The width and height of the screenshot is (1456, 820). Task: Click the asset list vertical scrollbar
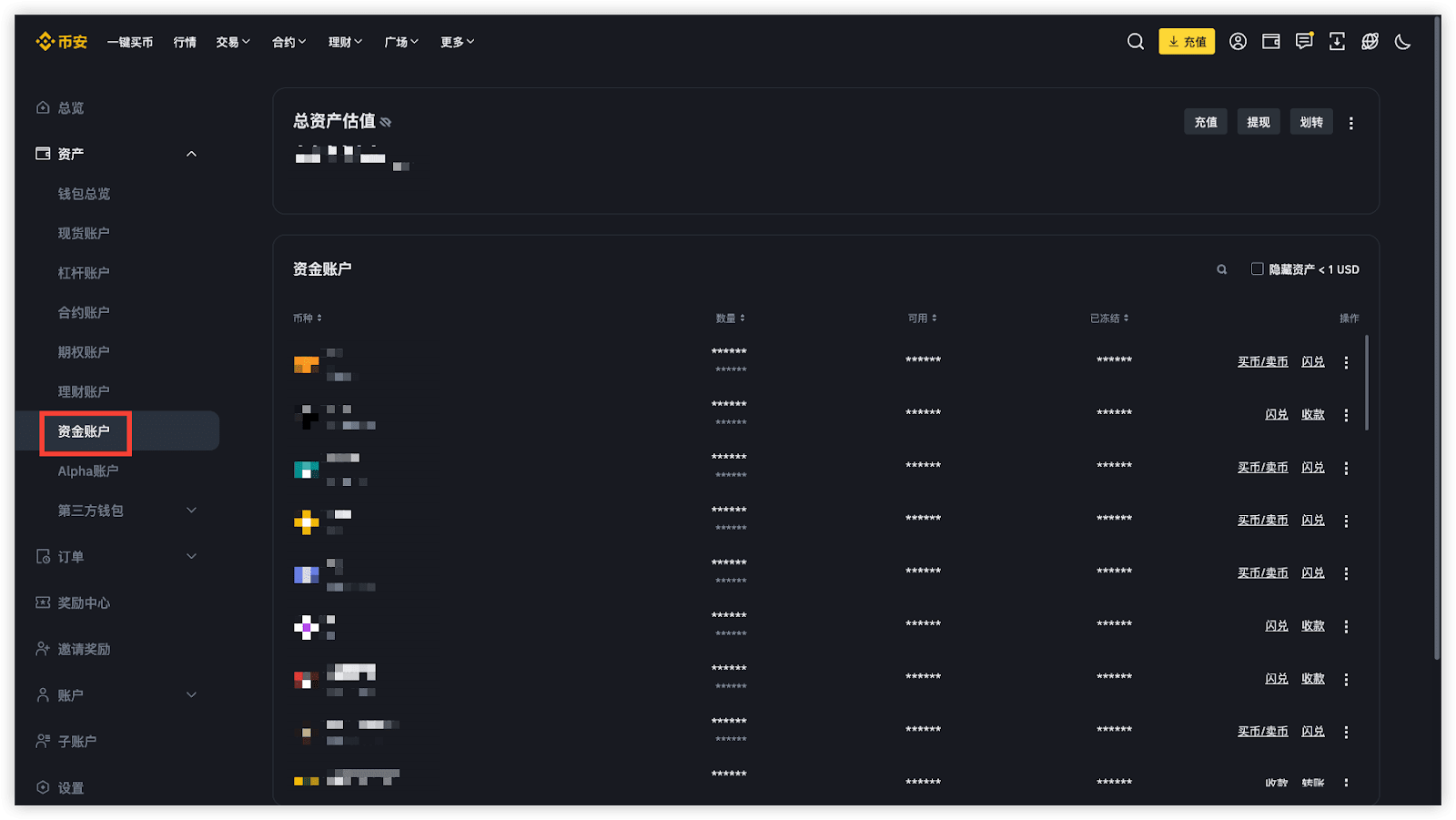click(x=1367, y=382)
